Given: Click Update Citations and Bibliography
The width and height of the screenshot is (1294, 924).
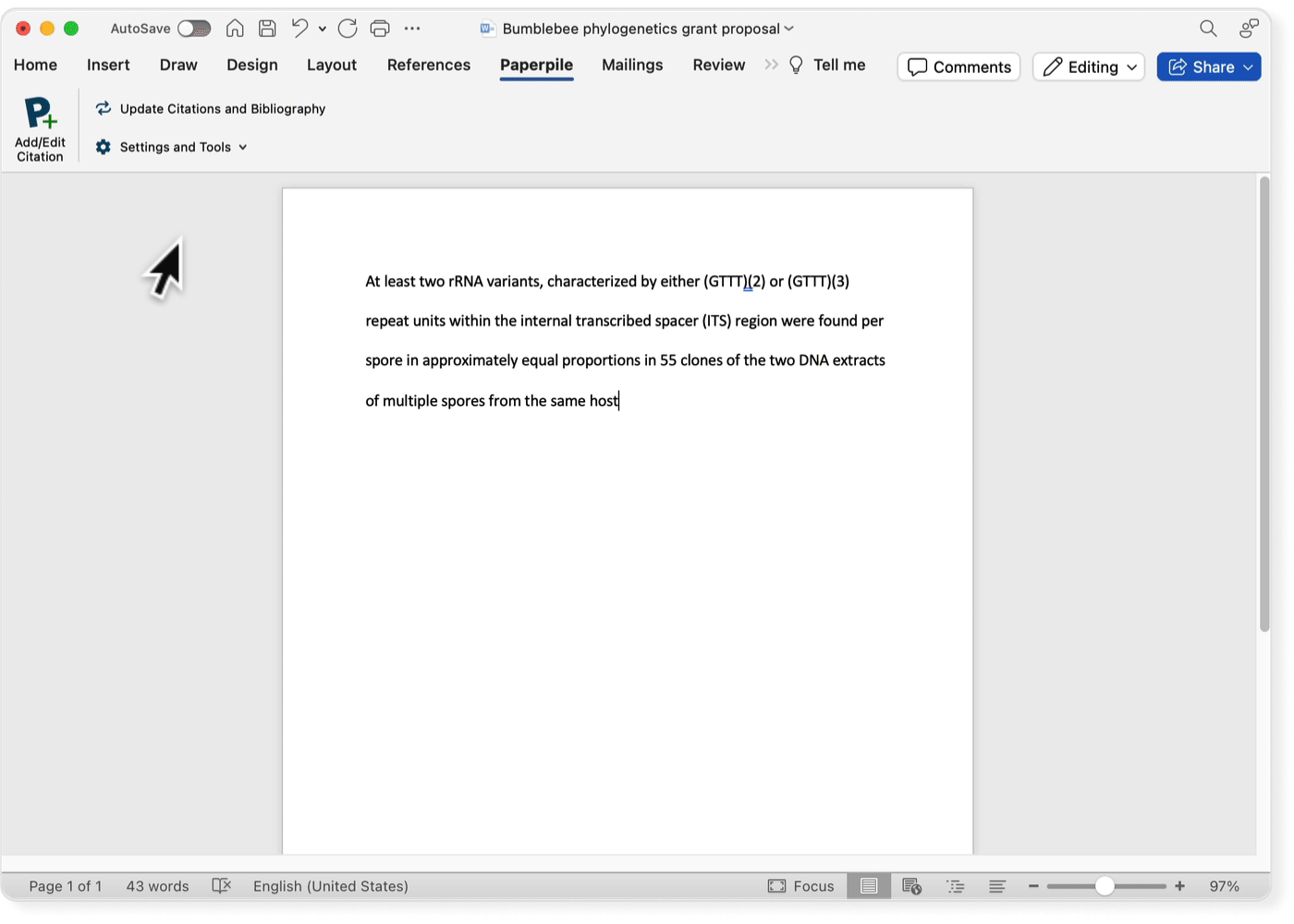Looking at the screenshot, I should click(210, 108).
